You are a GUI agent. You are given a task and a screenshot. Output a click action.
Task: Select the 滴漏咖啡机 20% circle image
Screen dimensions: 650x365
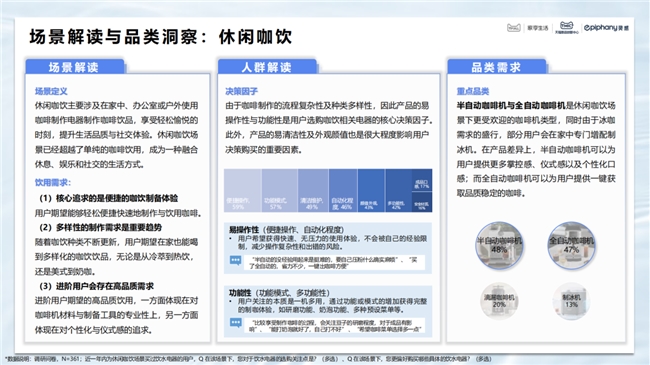pos(499,301)
